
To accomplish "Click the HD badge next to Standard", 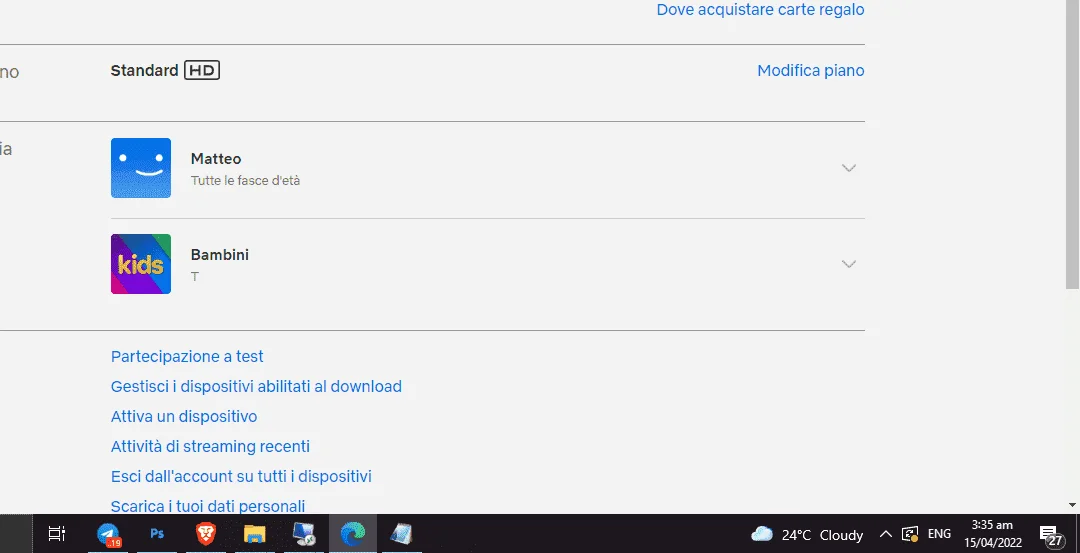I will click(x=202, y=70).
